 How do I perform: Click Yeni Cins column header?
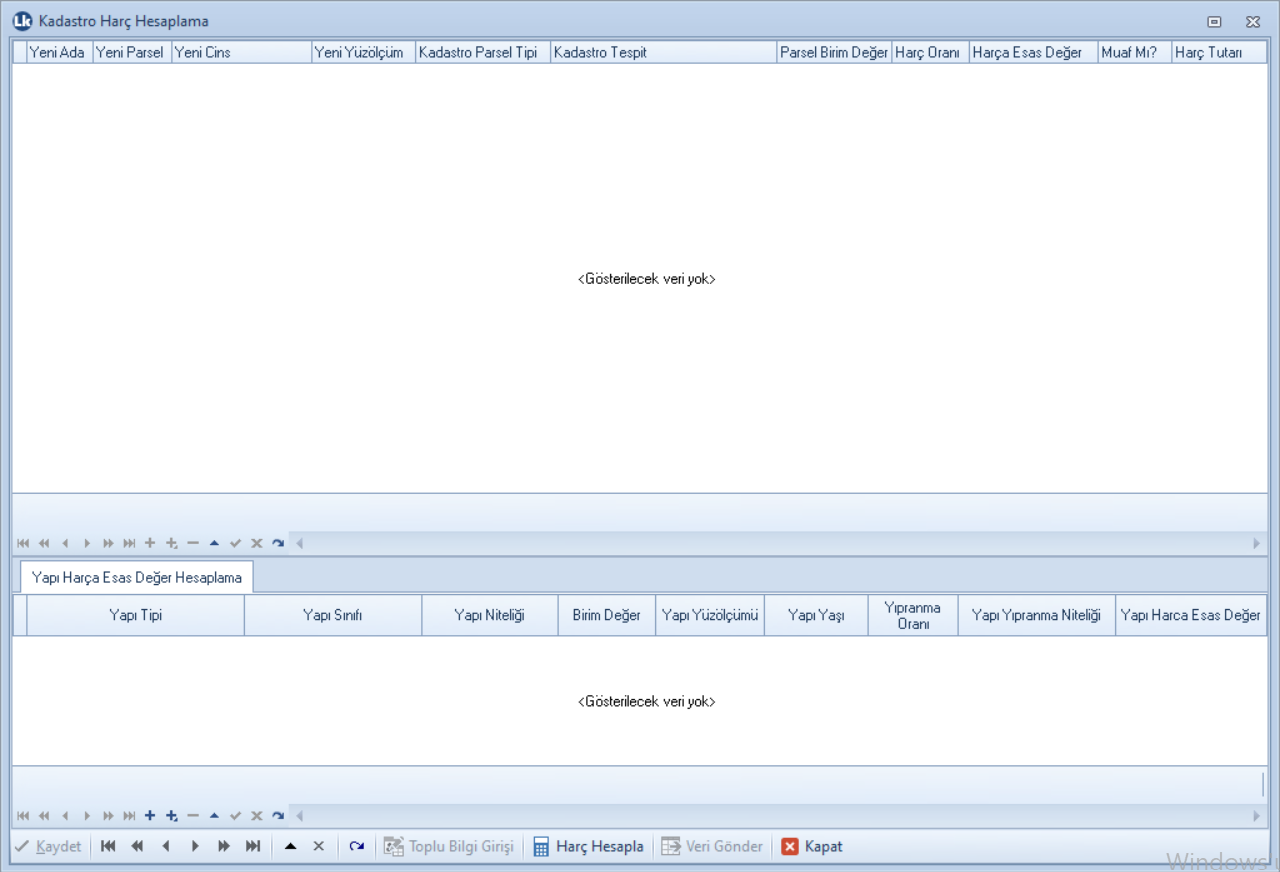click(x=241, y=52)
